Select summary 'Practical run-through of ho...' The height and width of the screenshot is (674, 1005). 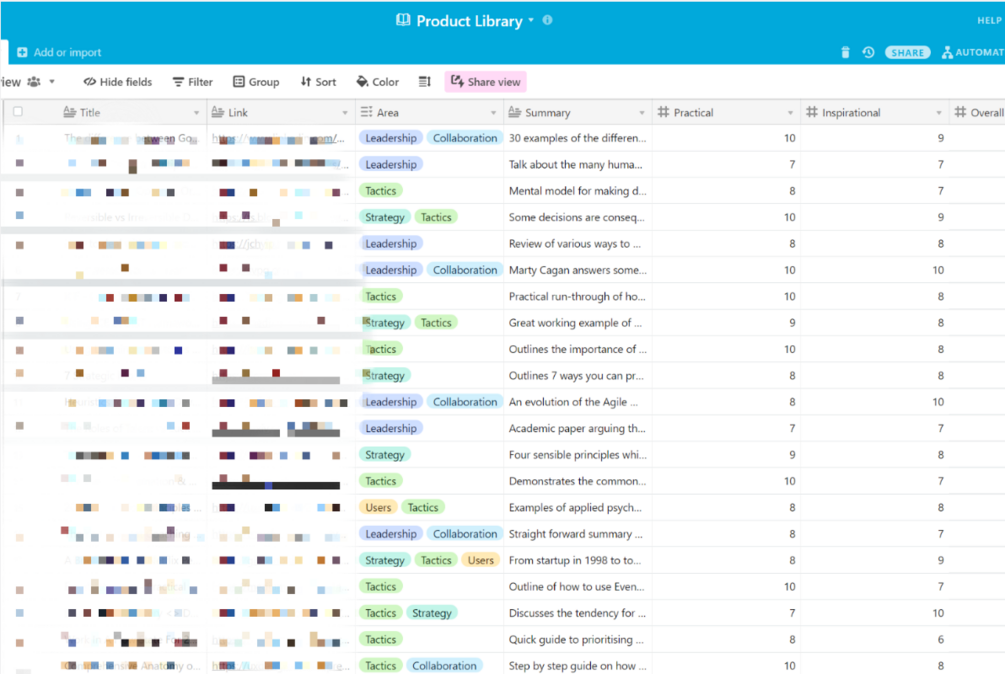(x=577, y=297)
